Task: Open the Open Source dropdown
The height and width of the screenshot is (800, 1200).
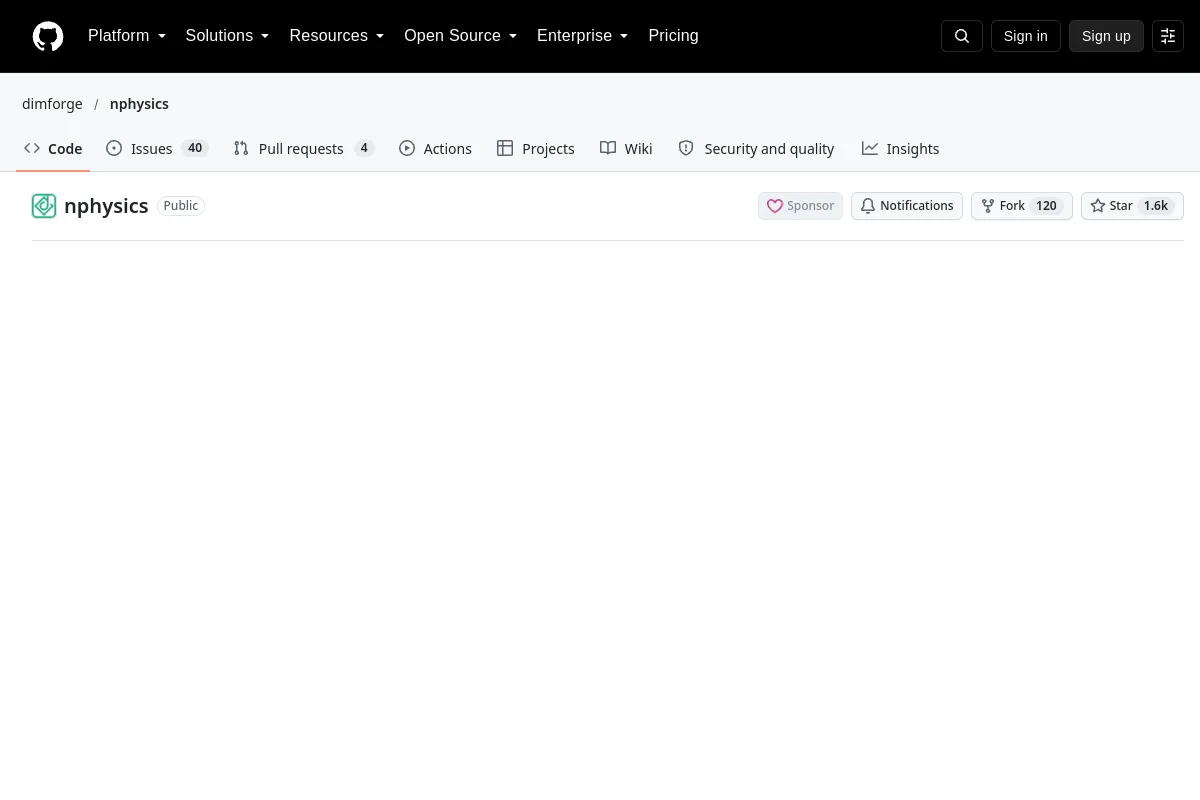Action: 461,36
